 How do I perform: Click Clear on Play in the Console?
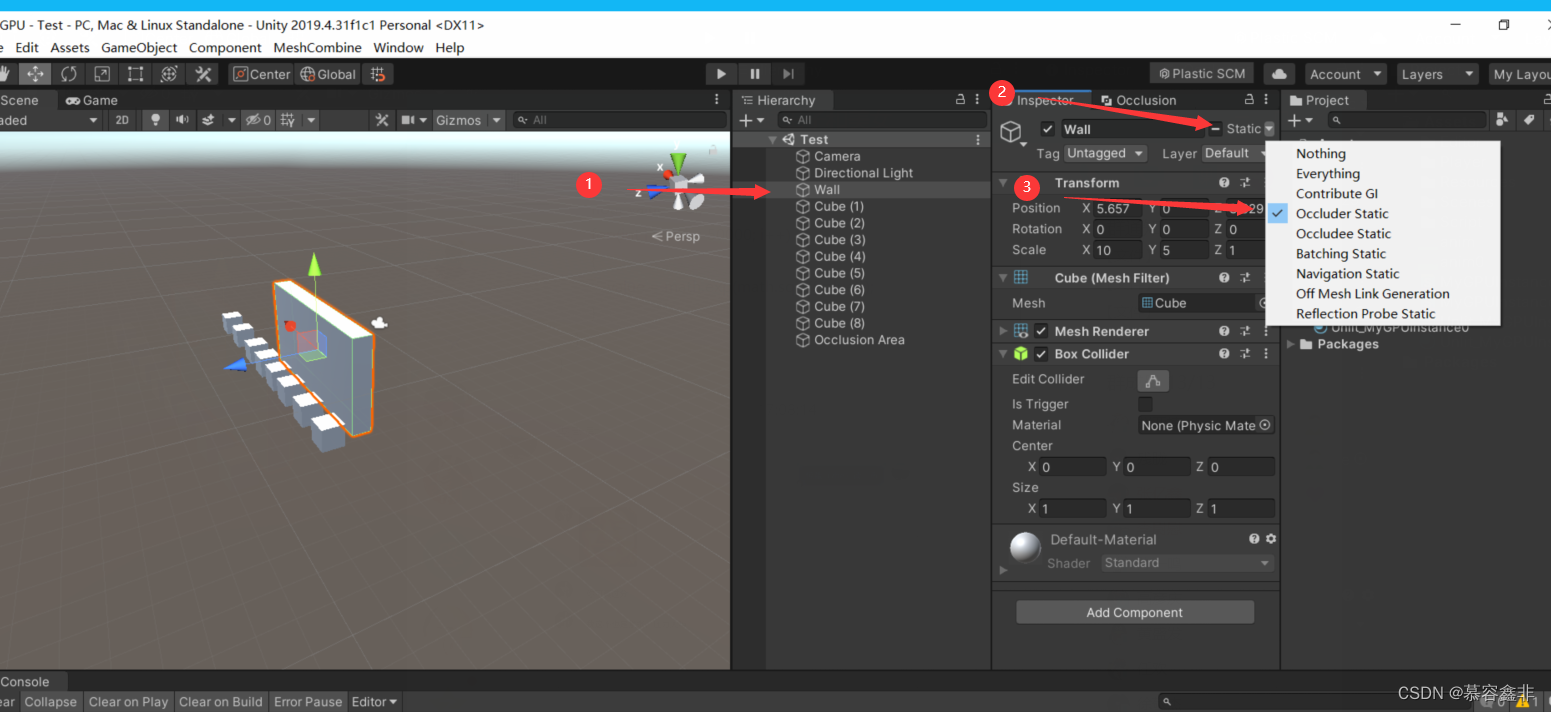point(128,701)
